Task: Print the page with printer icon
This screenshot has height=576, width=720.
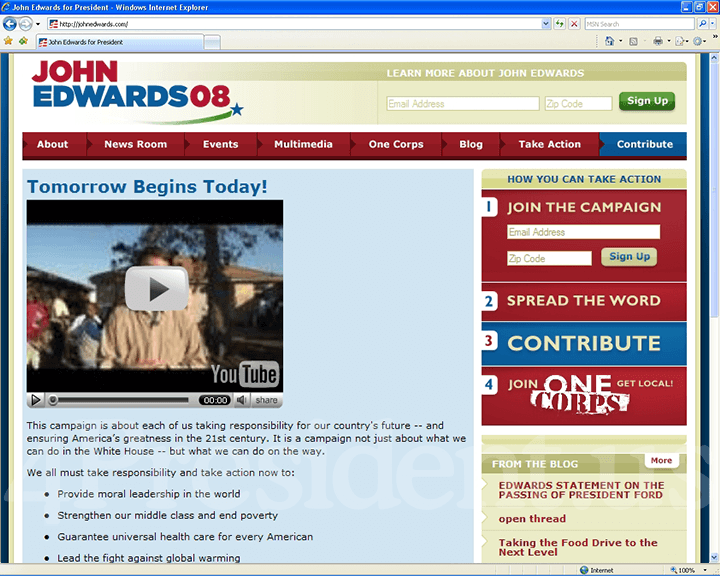Action: [658, 41]
